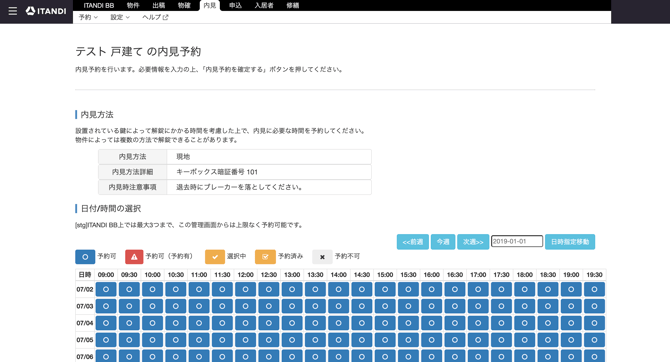Select the 07/02 14:30 slot
Screen dimensions: 670x362
361,289
